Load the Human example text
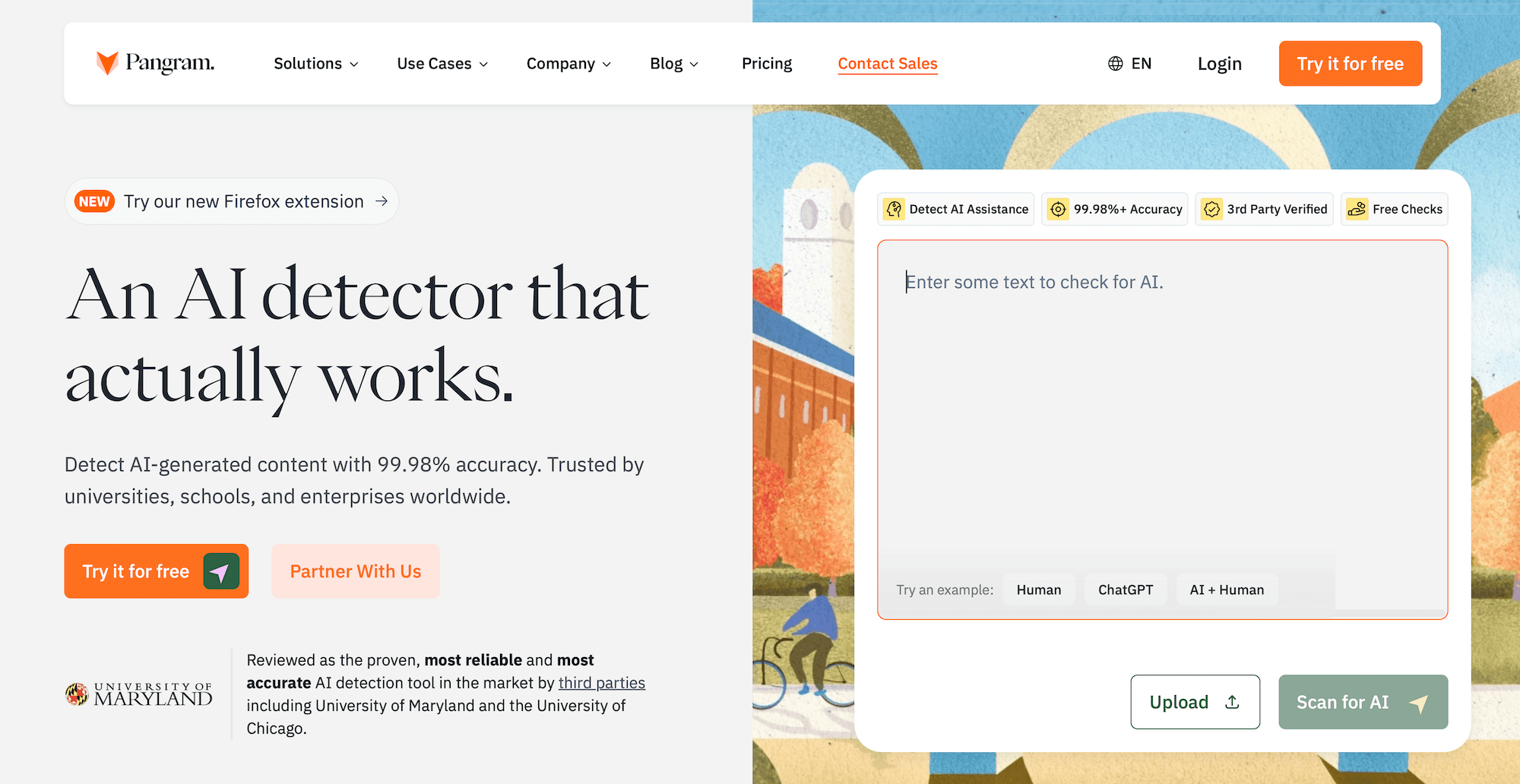 click(x=1039, y=590)
